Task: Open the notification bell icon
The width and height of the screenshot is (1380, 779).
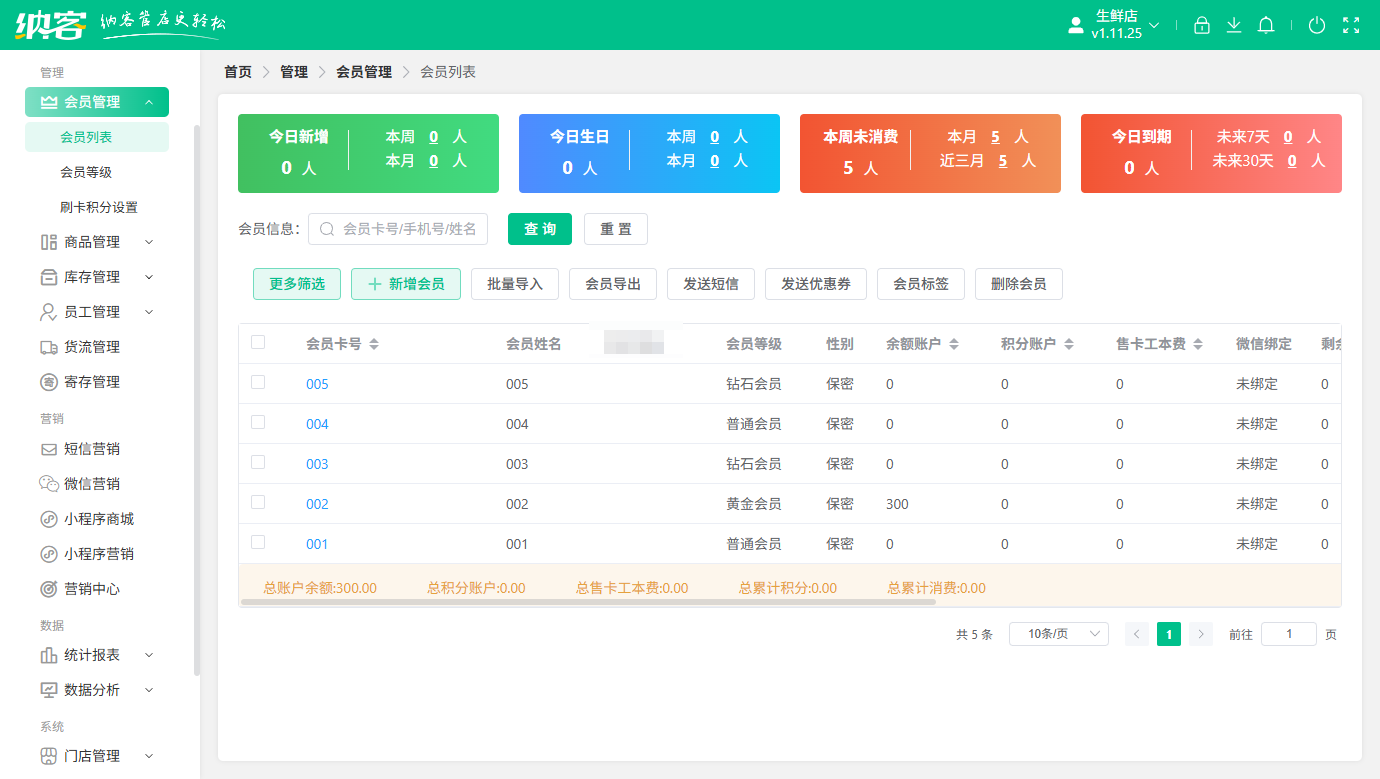Action: coord(1266,26)
